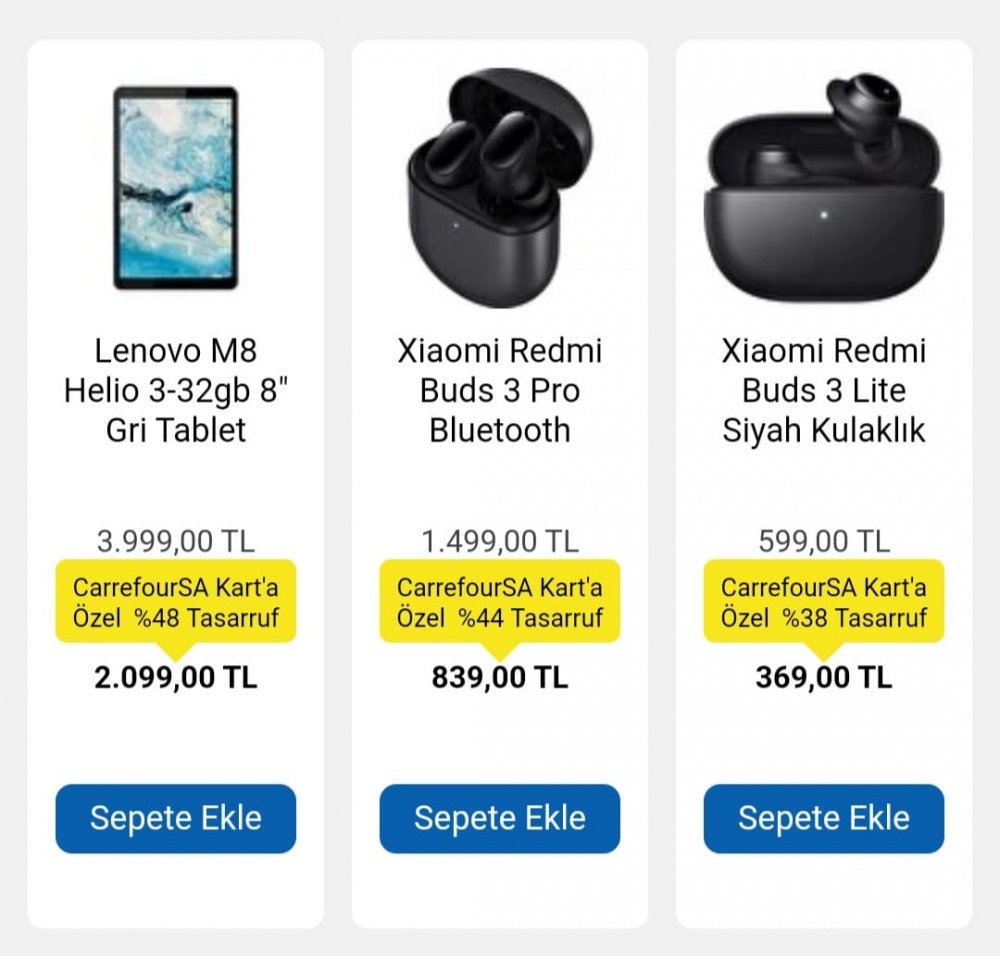The height and width of the screenshot is (956, 1000).
Task: Add Redmi Buds 3 Lite to cart
Action: pyautogui.click(x=823, y=818)
